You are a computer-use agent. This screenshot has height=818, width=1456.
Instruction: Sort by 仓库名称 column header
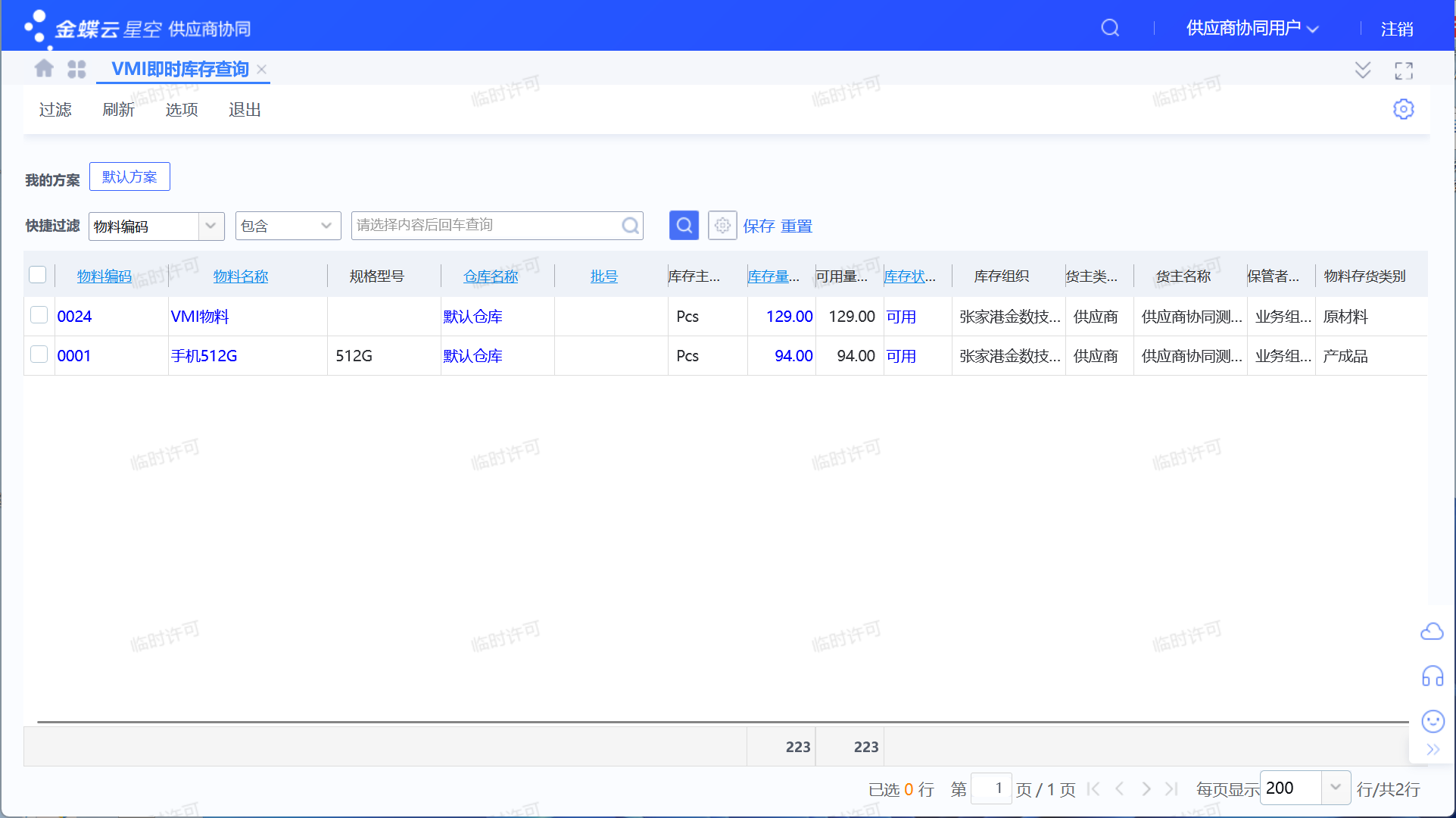click(x=491, y=276)
